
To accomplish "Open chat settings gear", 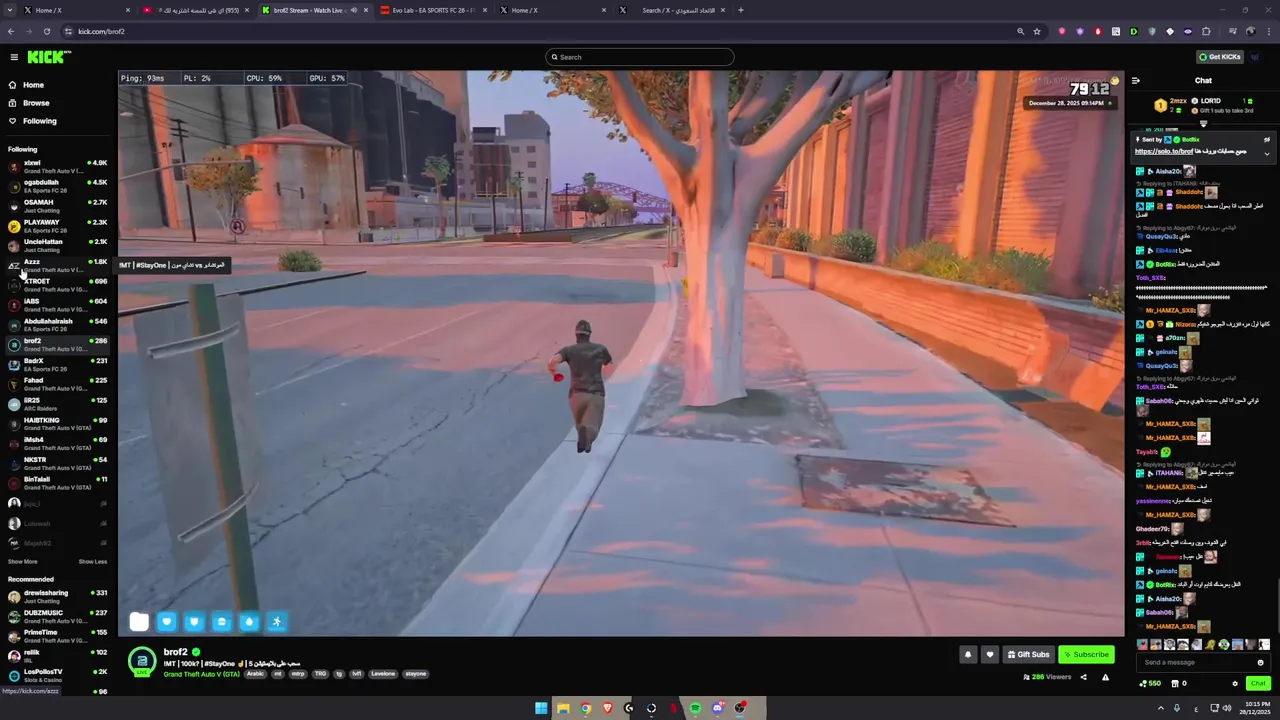I will point(1235,684).
